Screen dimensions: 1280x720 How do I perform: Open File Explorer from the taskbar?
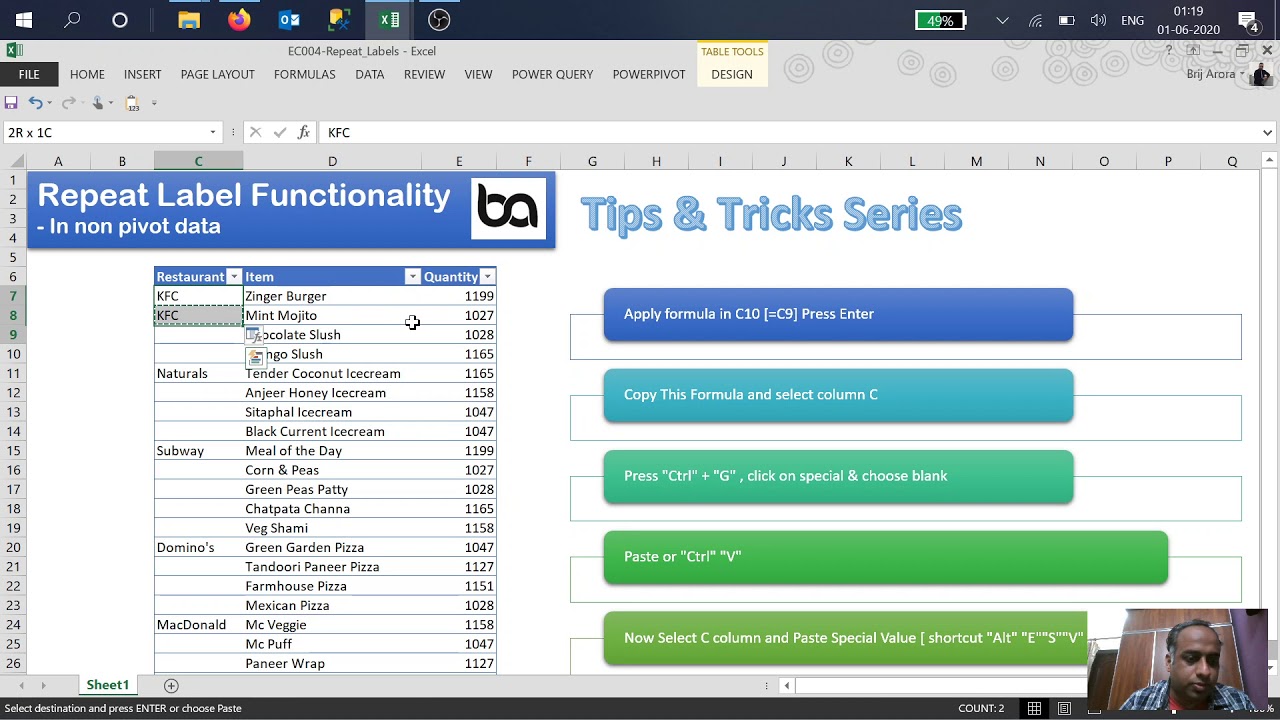tap(188, 20)
